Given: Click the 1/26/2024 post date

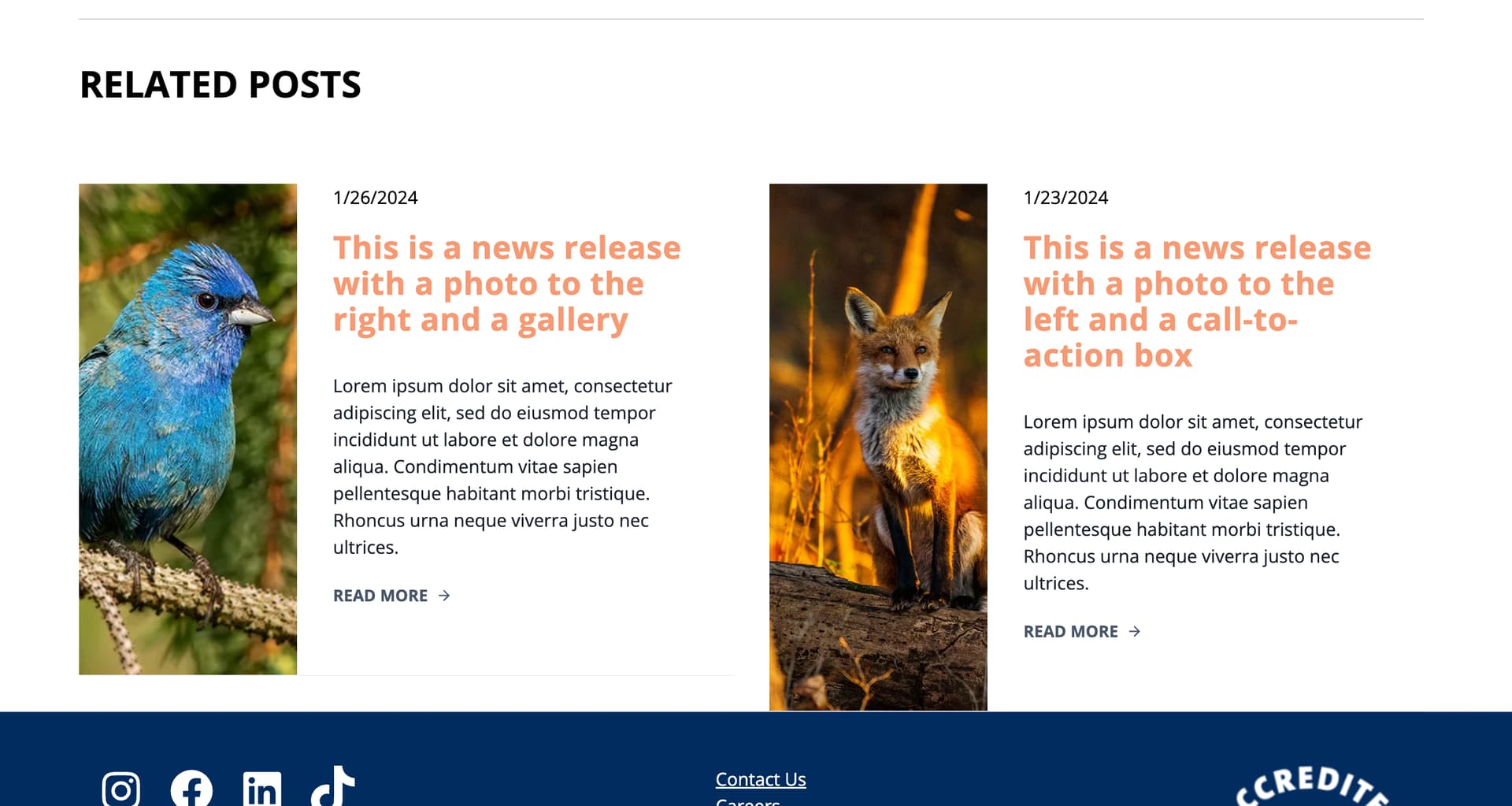Looking at the screenshot, I should pos(375,198).
